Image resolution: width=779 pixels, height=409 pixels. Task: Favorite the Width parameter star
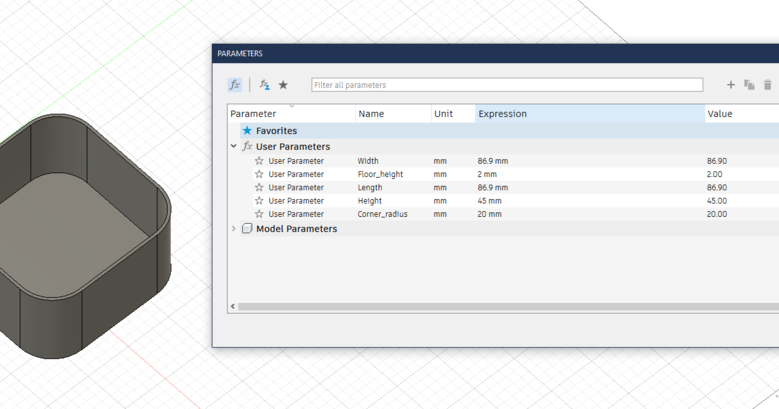(x=259, y=161)
